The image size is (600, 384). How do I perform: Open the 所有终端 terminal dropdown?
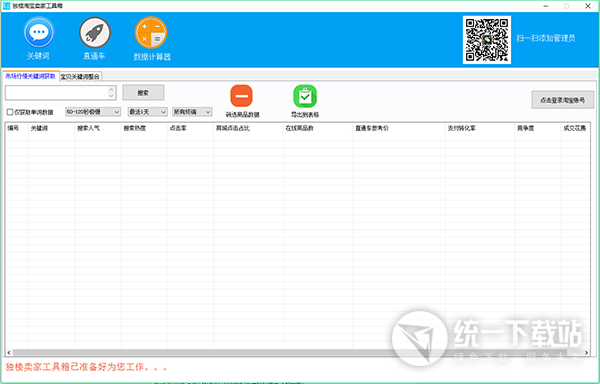192,112
